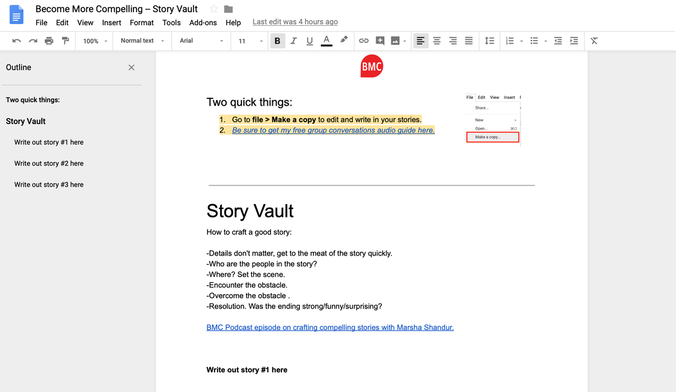Go to Write out story #2 outline item
Viewport: 676px width, 392px height.
point(49,163)
